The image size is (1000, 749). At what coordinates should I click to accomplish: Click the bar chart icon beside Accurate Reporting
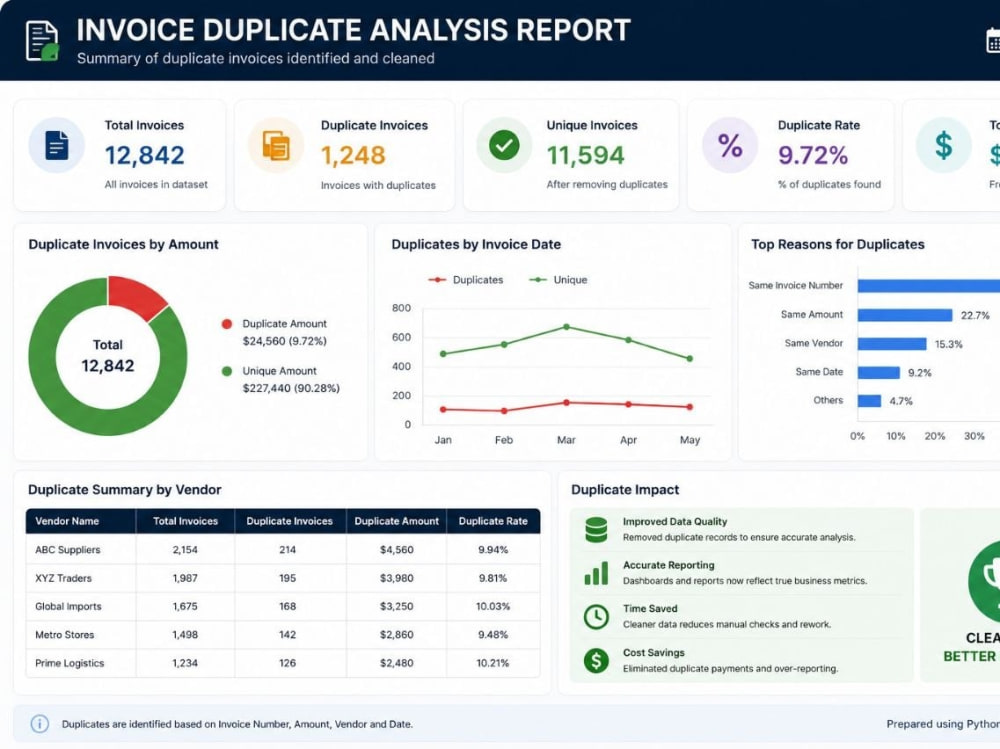pyautogui.click(x=596, y=573)
